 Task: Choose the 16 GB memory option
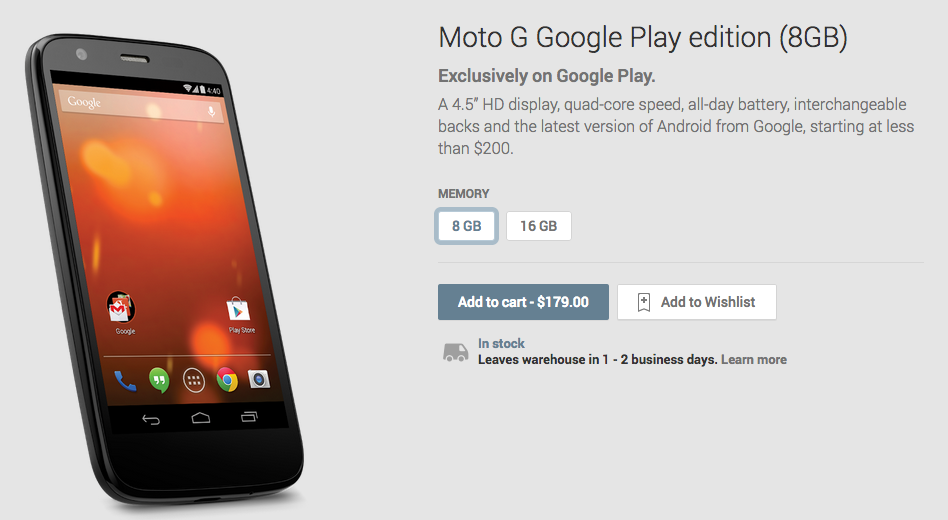(538, 226)
